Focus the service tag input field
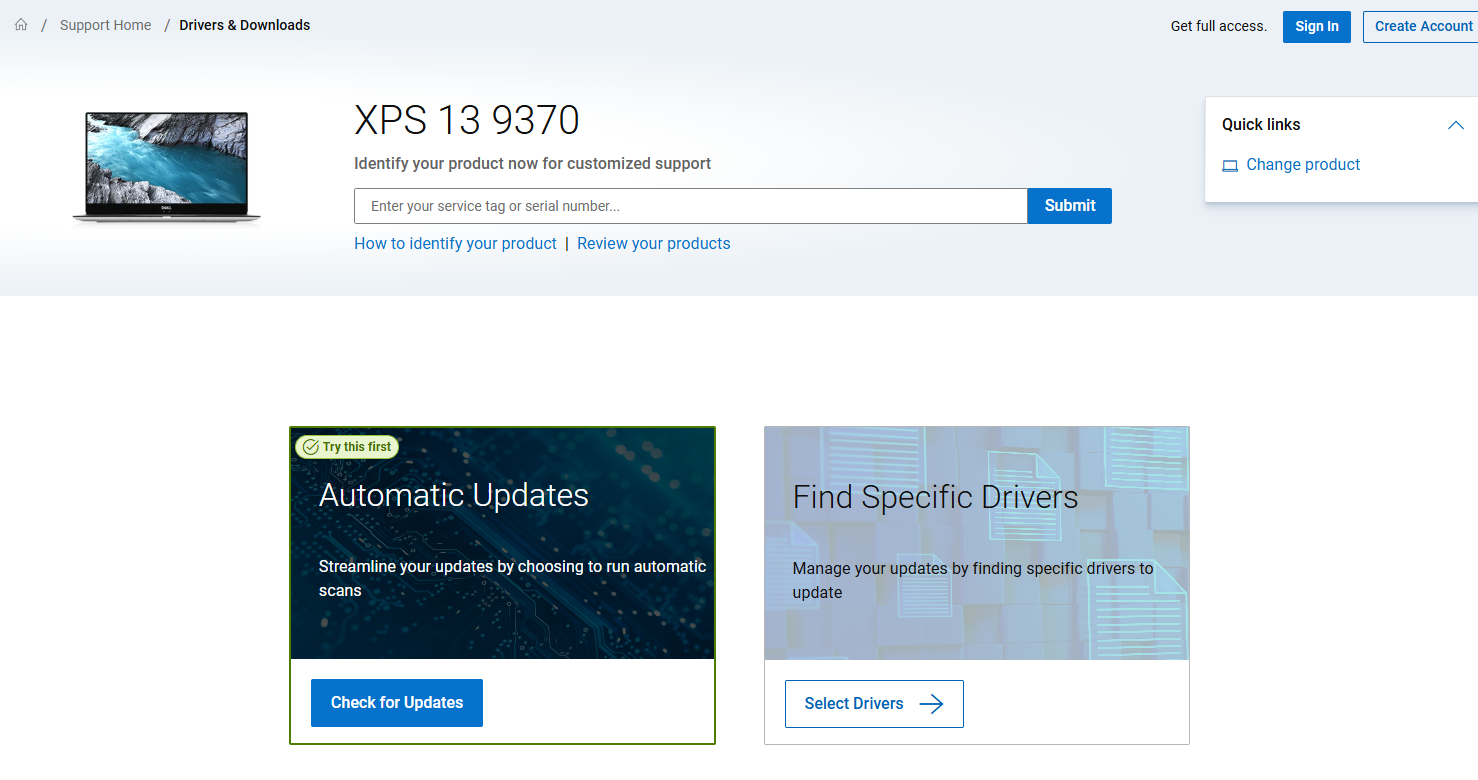 click(691, 206)
